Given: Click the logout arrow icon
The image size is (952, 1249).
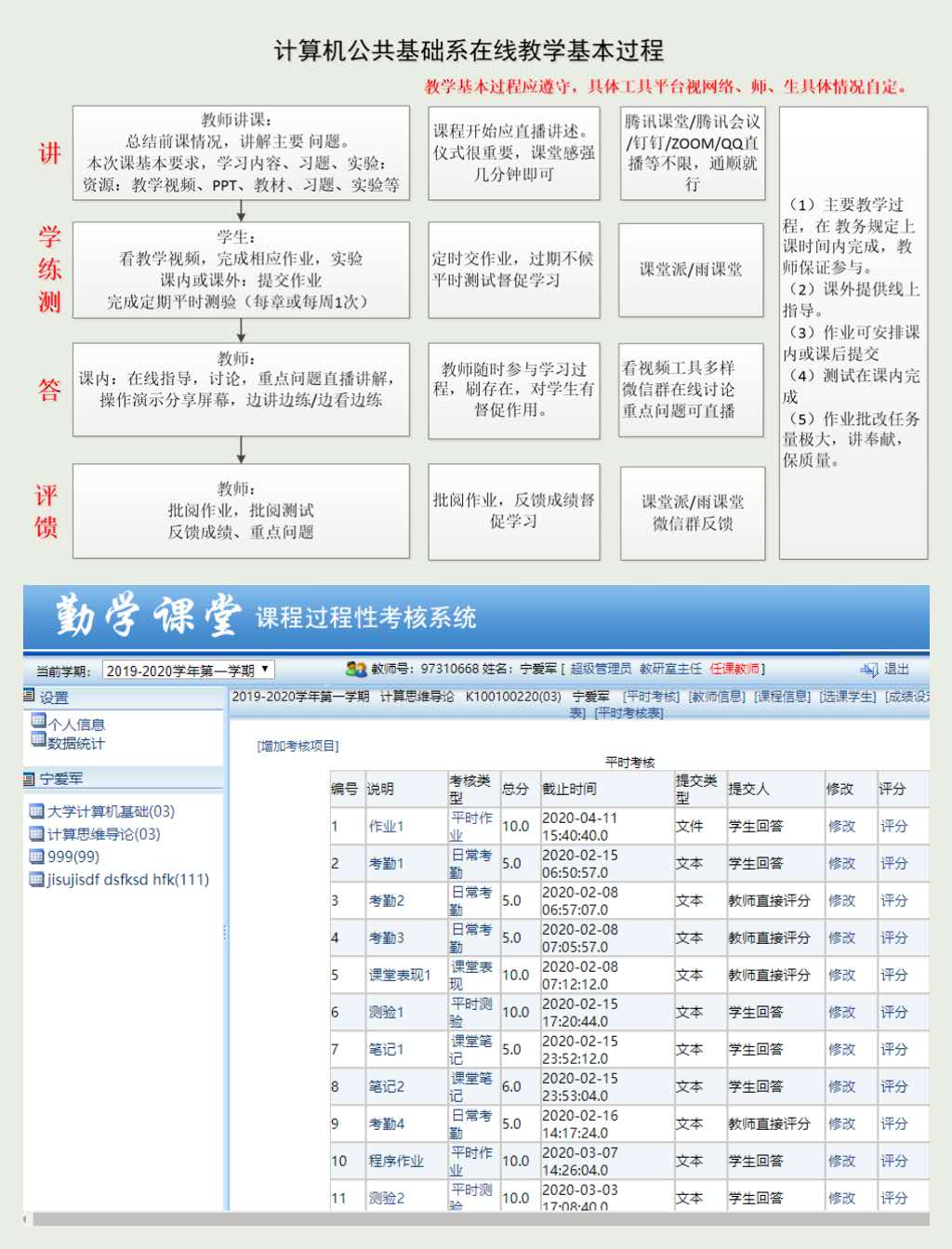Looking at the screenshot, I should click(869, 670).
